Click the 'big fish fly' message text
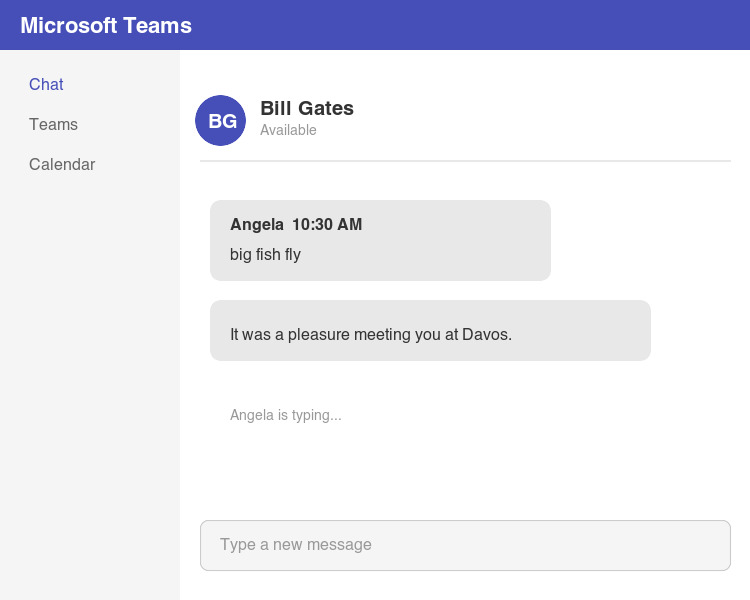 point(265,254)
